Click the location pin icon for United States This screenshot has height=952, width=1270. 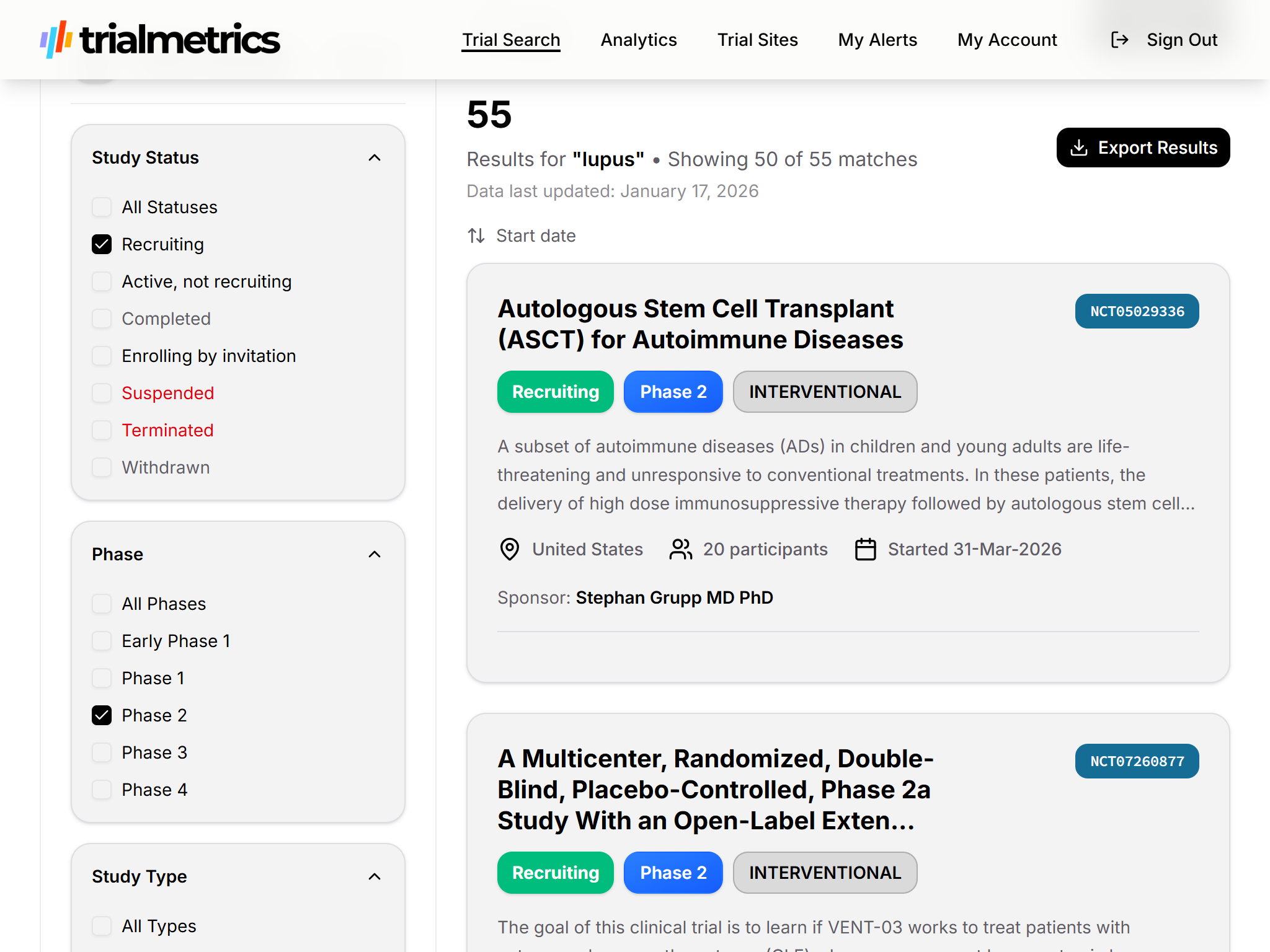(509, 549)
